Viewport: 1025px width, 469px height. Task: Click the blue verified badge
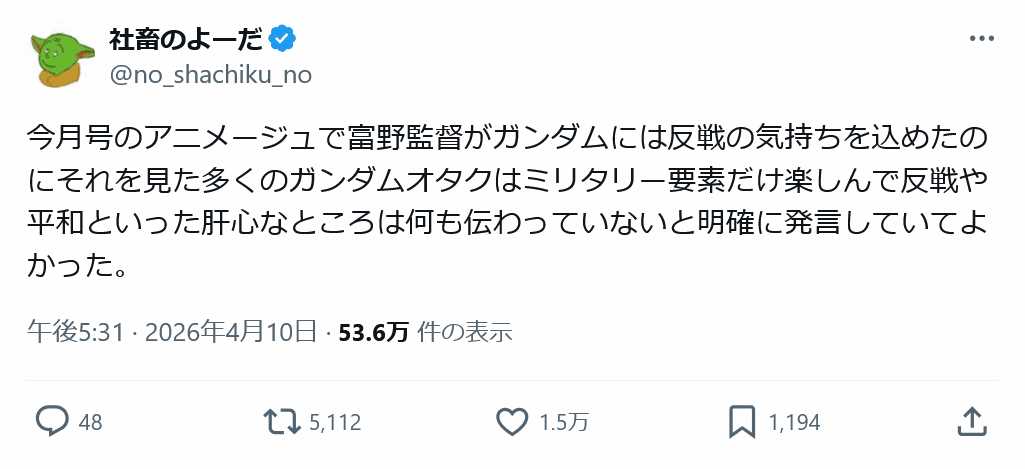pyautogui.click(x=283, y=39)
